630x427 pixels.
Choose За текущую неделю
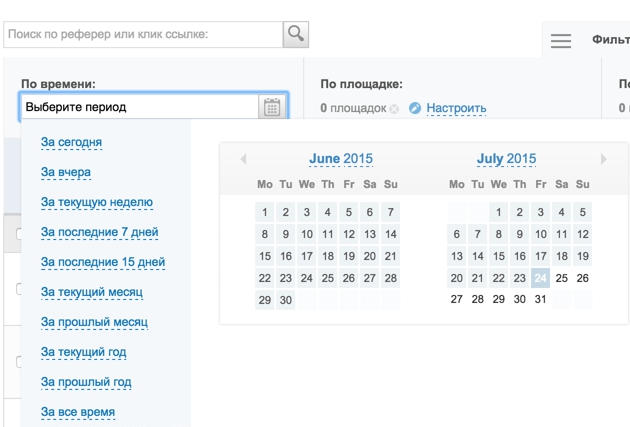(97, 202)
